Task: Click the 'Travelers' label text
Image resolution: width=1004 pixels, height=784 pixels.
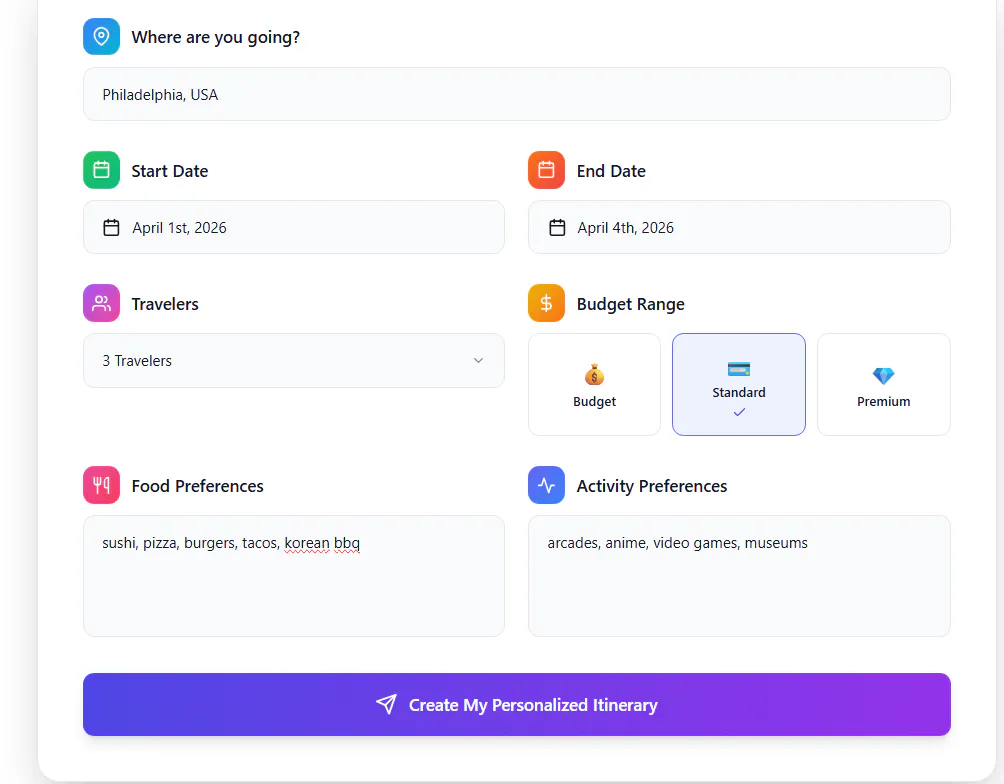Action: tap(165, 304)
